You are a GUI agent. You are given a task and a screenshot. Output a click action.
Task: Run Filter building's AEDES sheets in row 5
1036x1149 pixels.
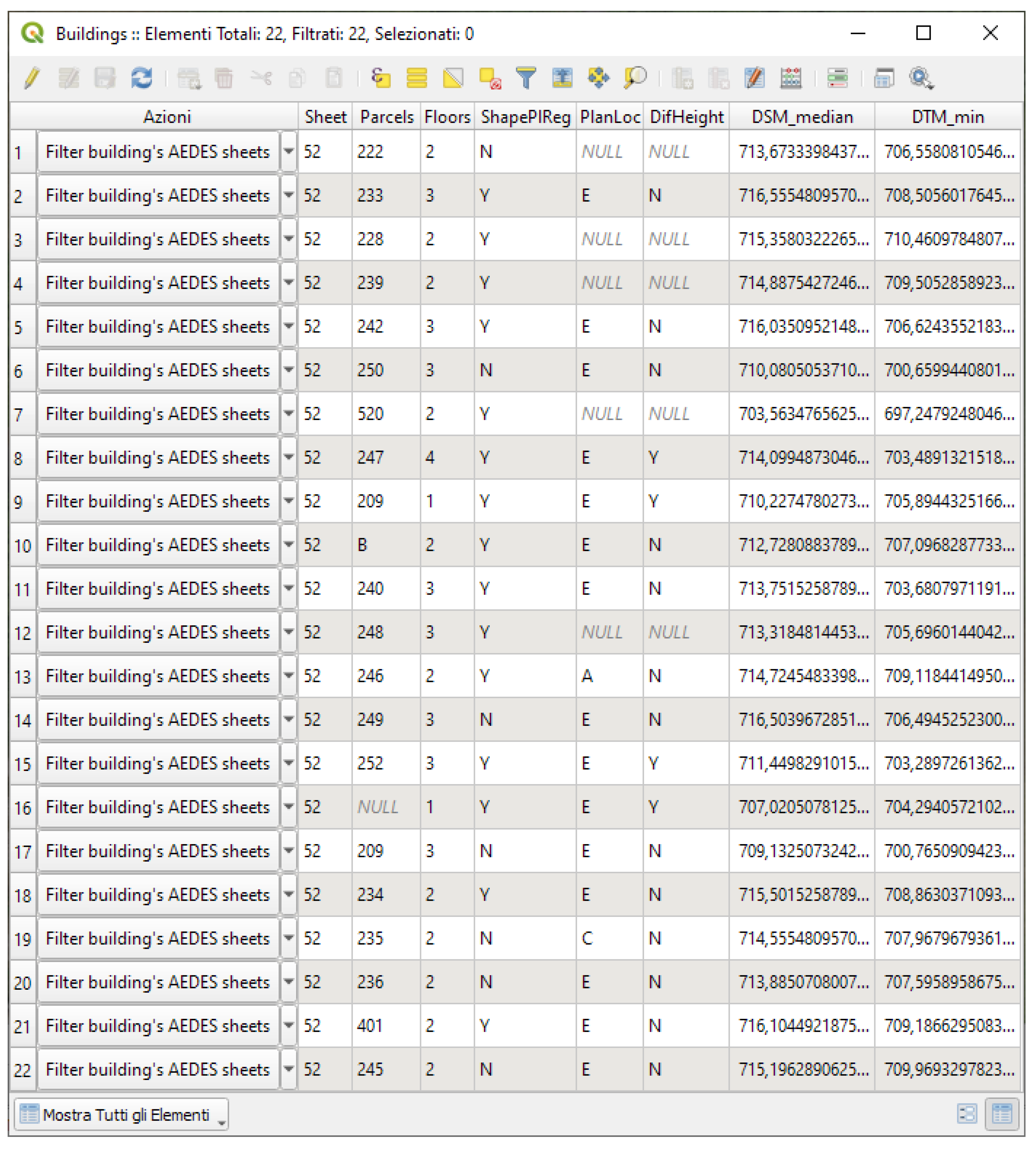pos(158,326)
